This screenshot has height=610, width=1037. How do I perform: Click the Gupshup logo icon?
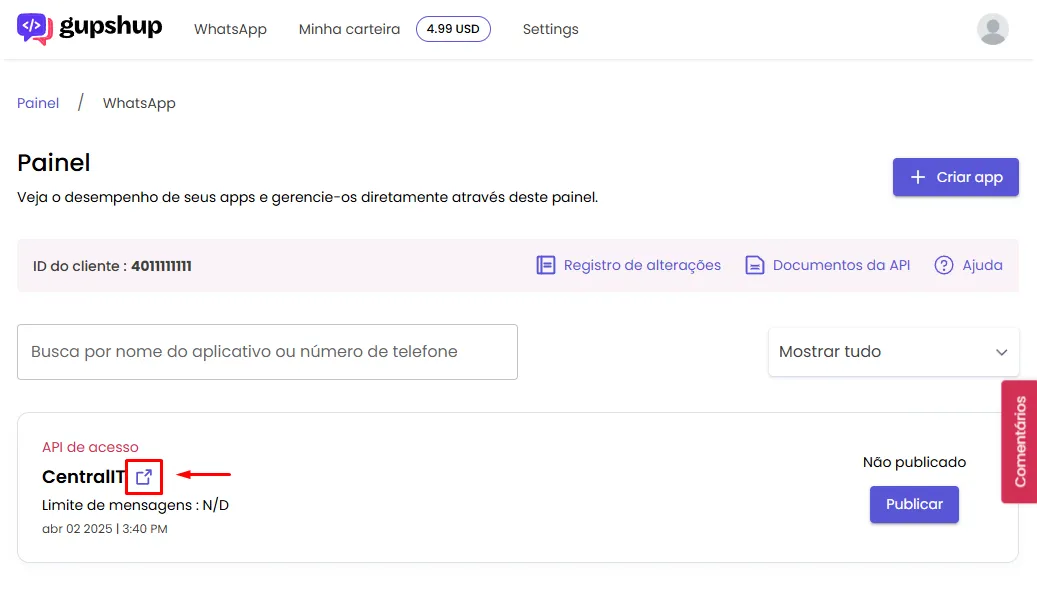pos(34,29)
